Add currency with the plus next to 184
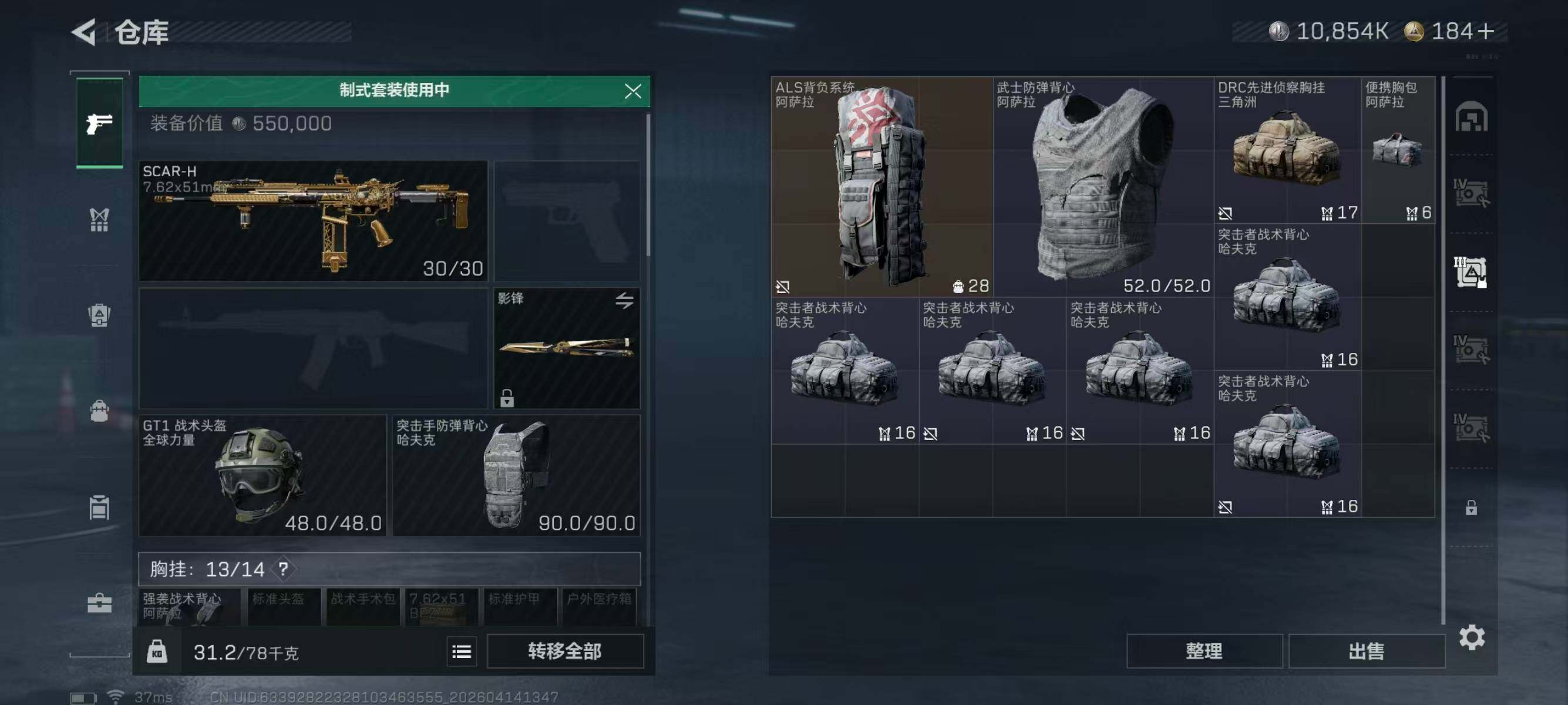 coord(1486,31)
